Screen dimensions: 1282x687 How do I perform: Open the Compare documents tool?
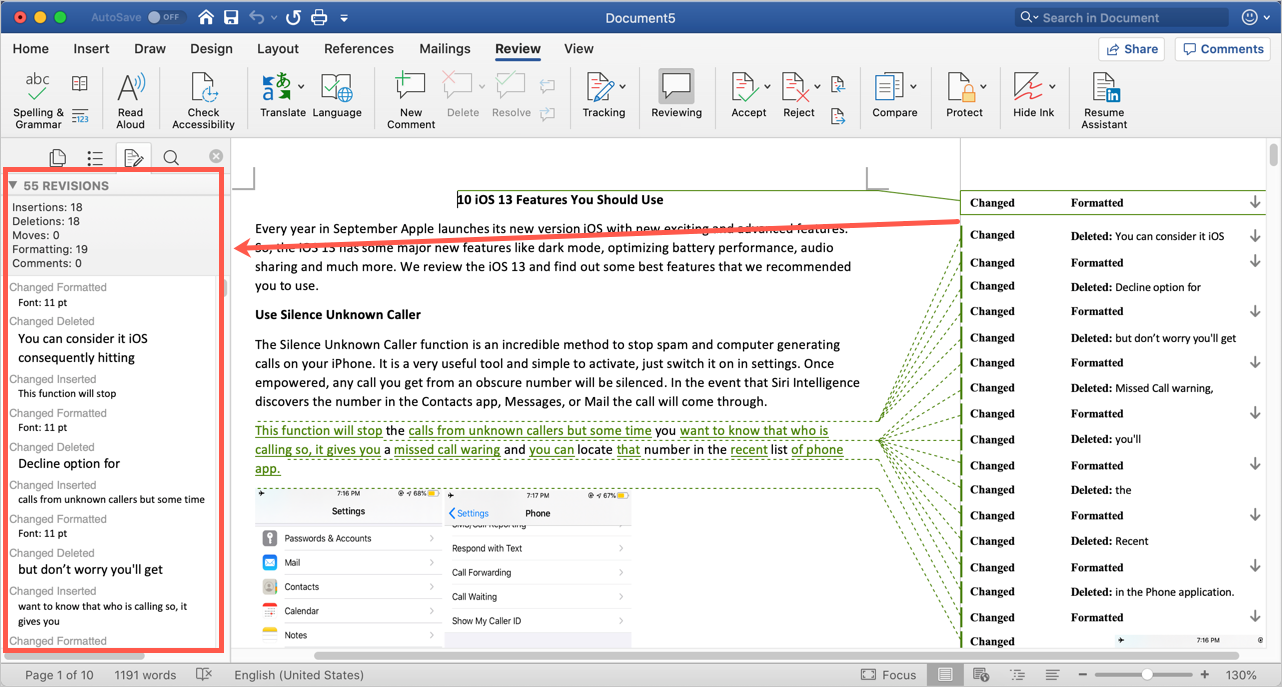(894, 89)
